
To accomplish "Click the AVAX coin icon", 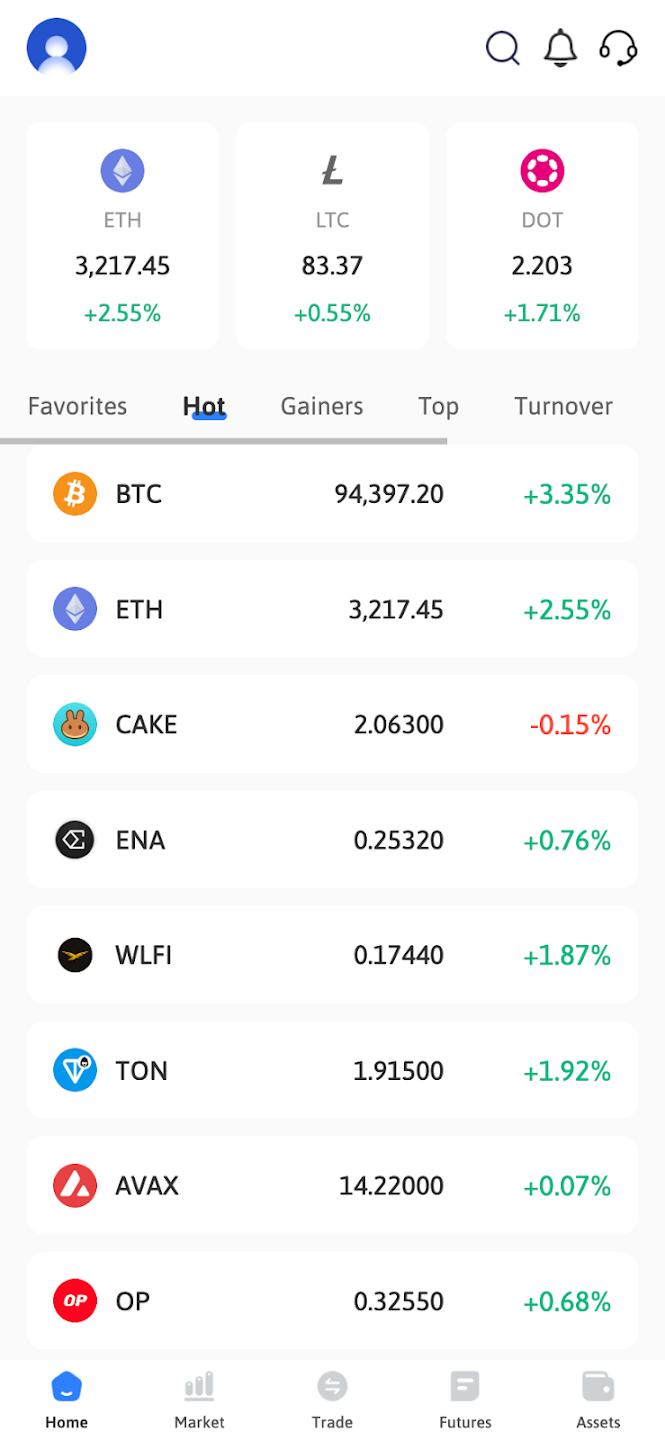I will point(75,1186).
